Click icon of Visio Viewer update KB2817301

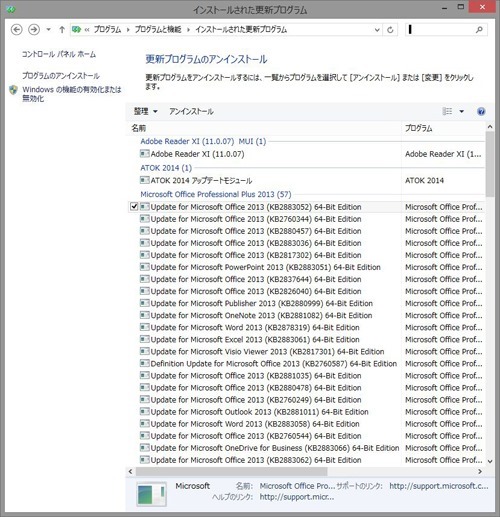(x=144, y=351)
